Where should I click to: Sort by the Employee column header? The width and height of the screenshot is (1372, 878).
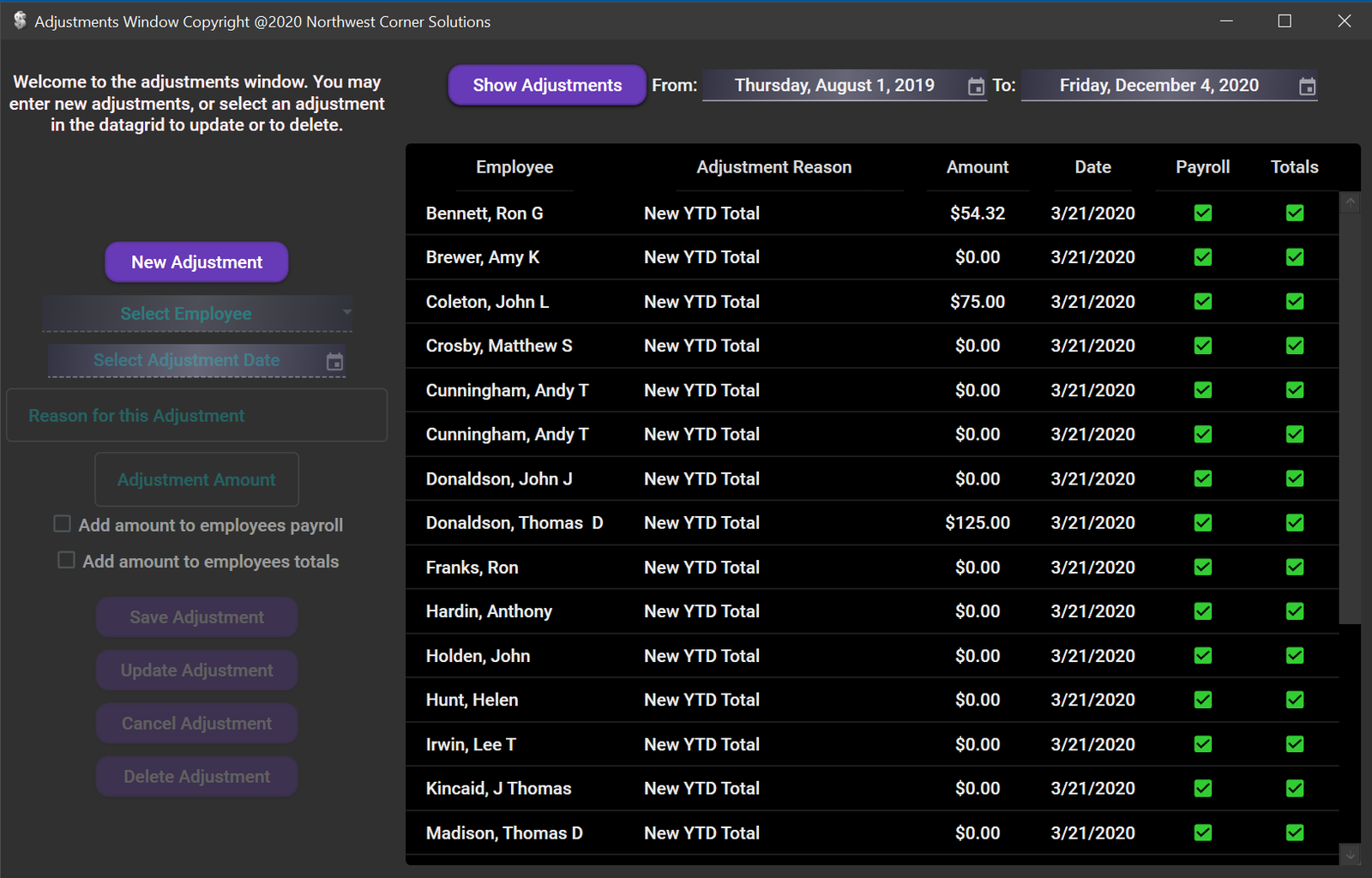(x=514, y=167)
